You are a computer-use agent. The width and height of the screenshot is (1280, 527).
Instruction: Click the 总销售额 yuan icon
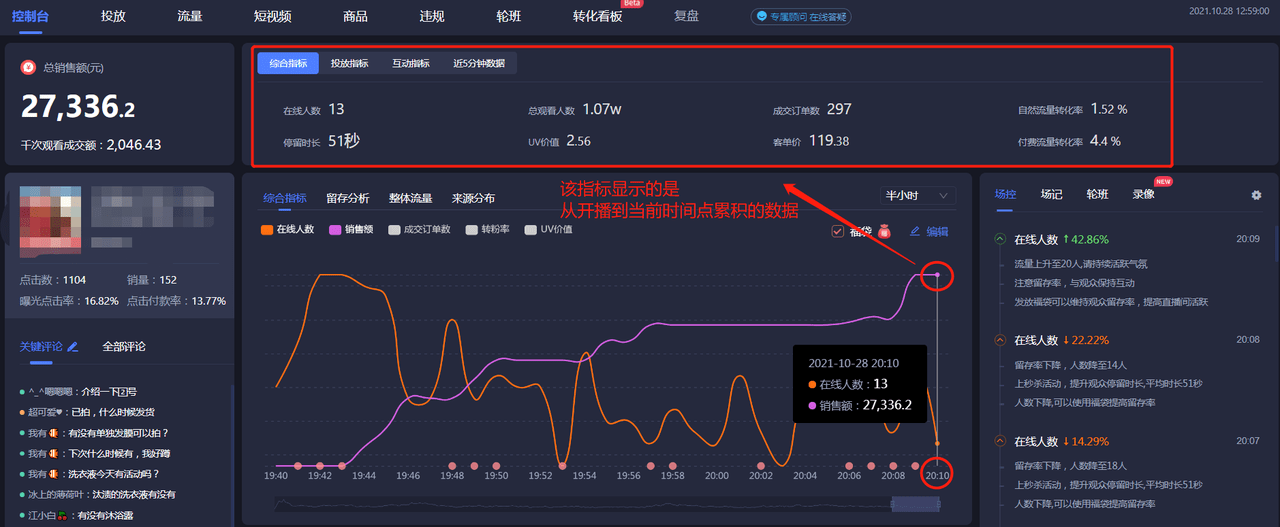coord(29,67)
